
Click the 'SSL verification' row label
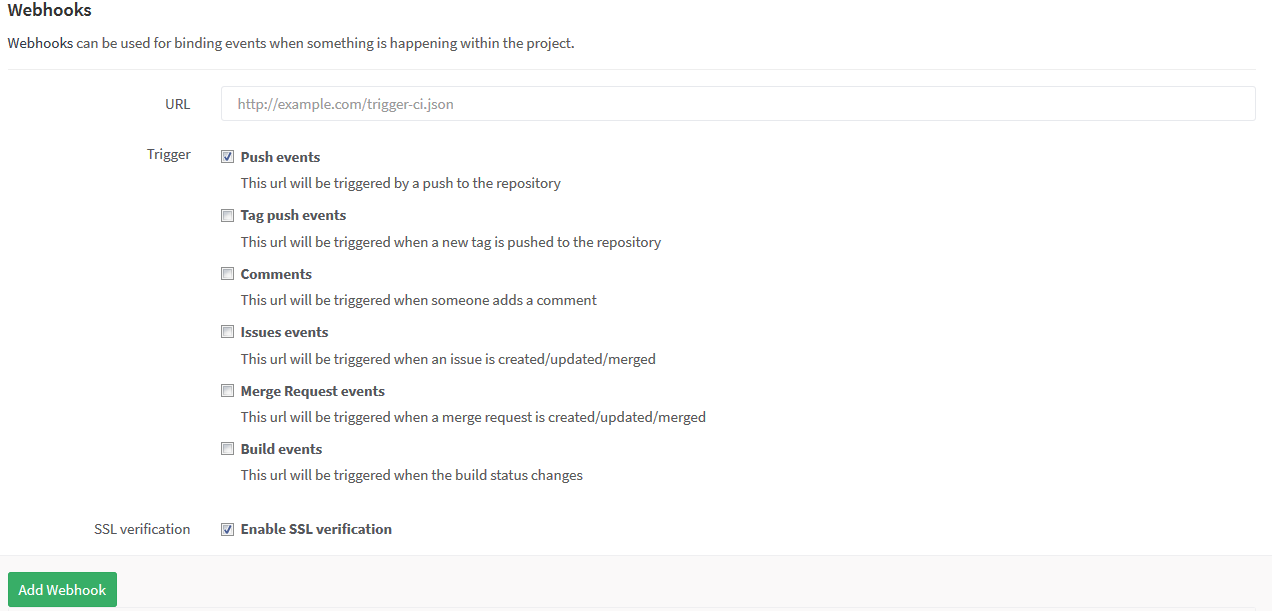(142, 529)
